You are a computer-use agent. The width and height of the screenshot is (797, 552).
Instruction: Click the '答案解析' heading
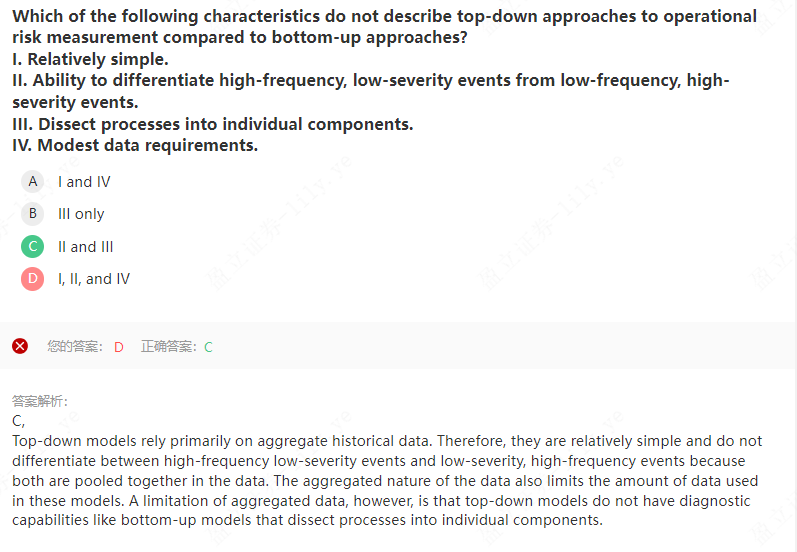40,401
